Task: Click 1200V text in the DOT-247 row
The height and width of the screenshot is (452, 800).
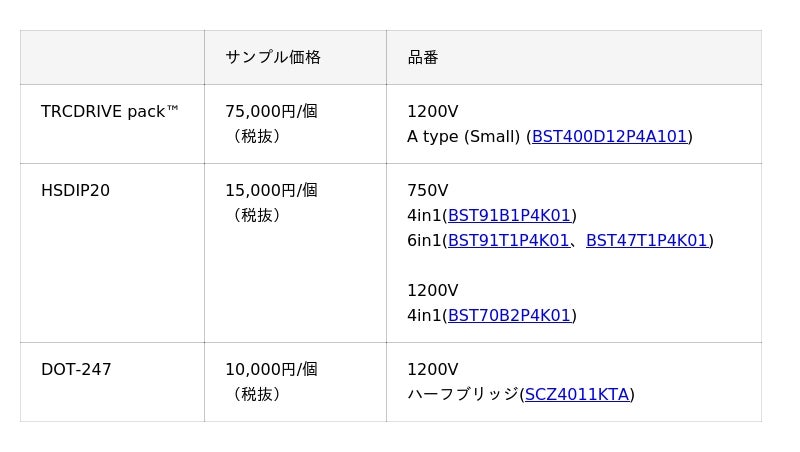Action: [432, 370]
